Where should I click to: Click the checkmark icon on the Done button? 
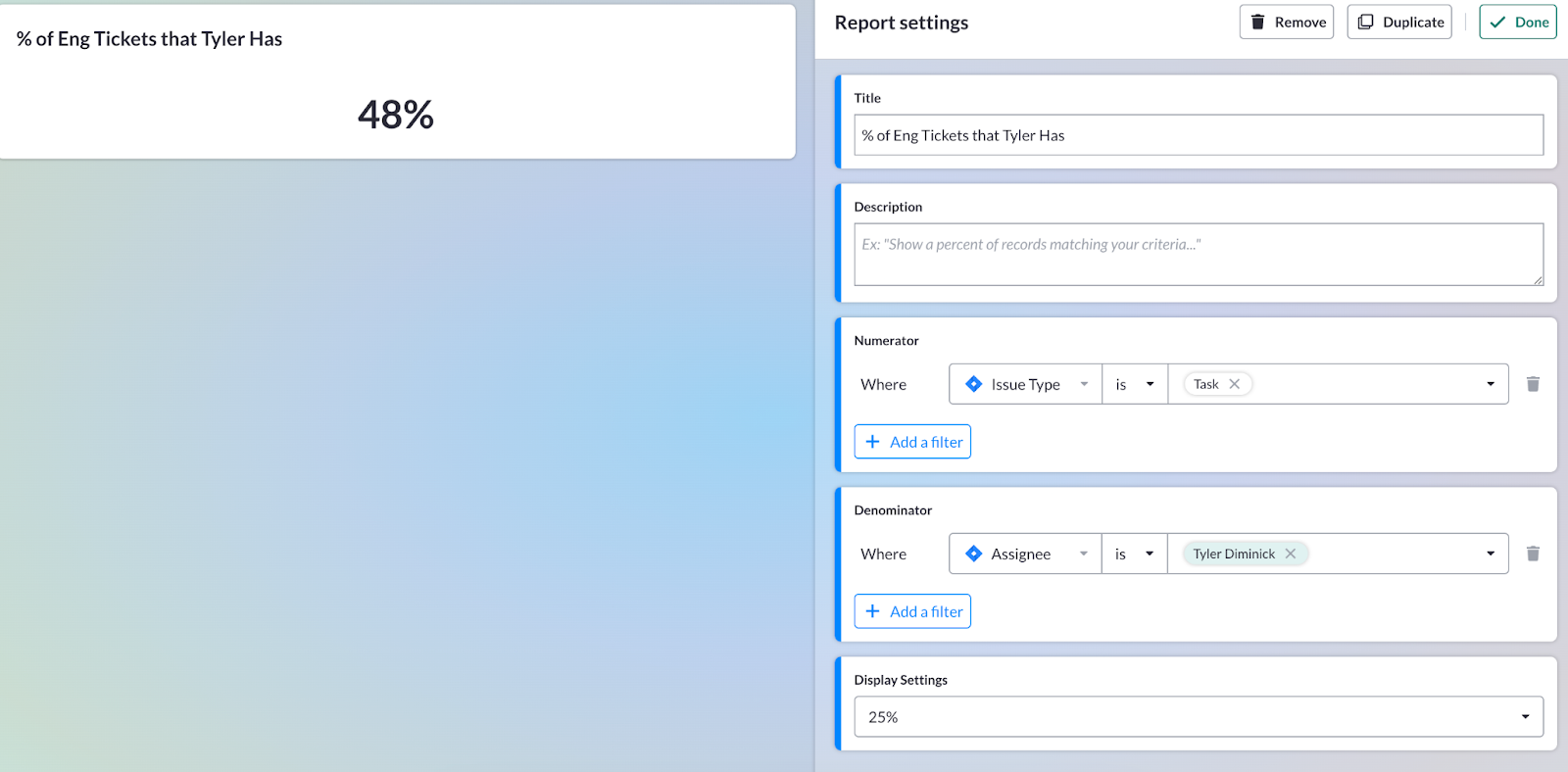point(1497,22)
